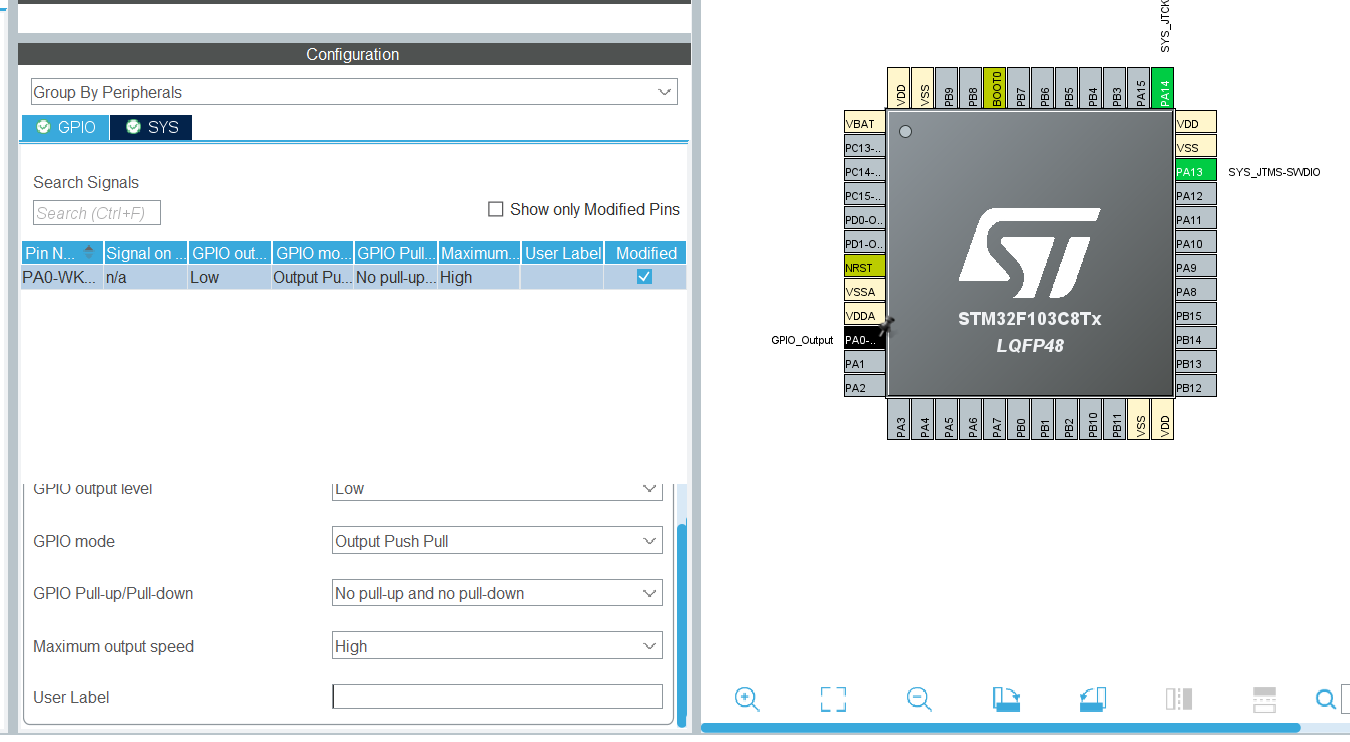Click the zoom out magnifier icon

pos(919,699)
